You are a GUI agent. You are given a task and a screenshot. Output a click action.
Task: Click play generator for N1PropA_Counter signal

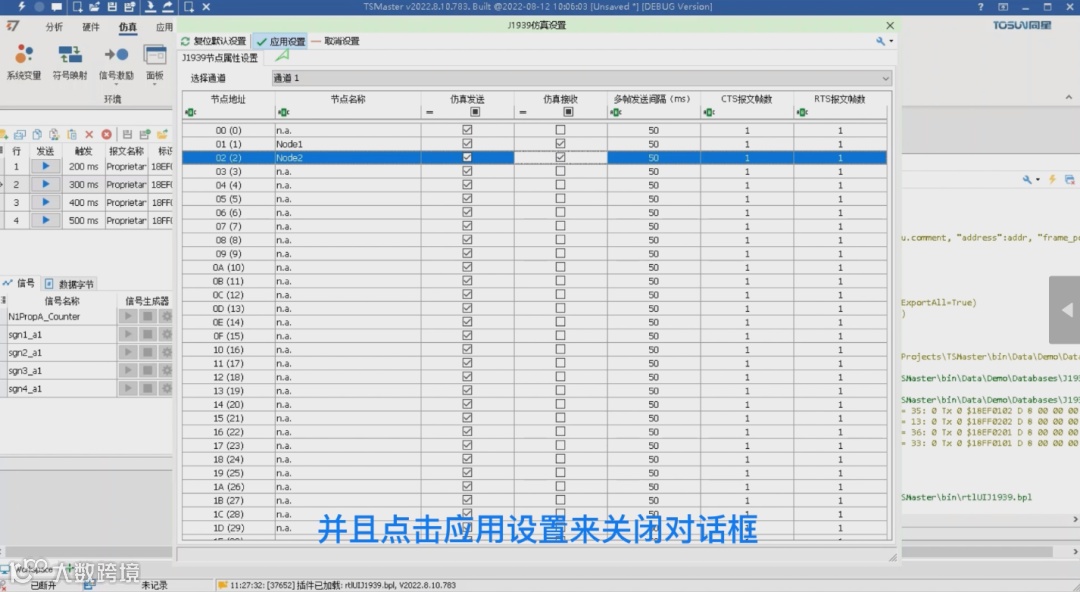[x=128, y=316]
